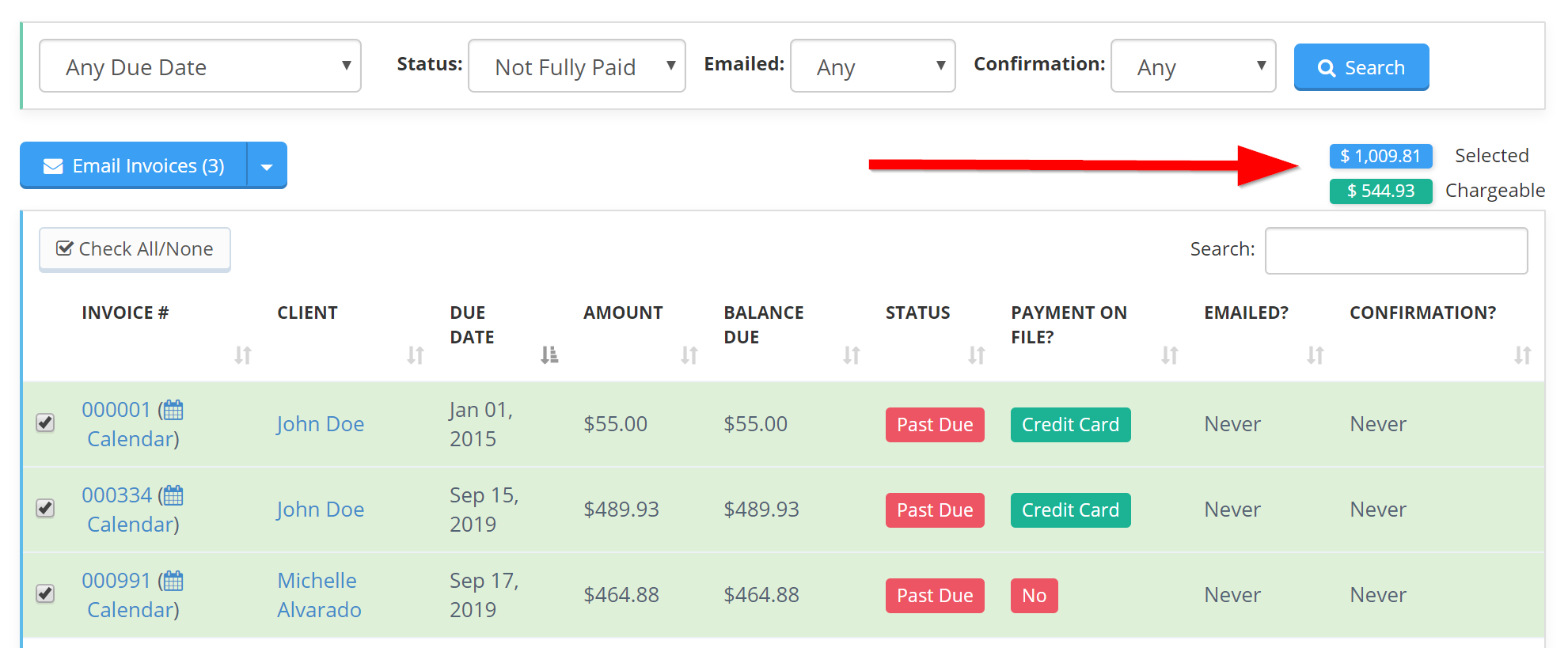The width and height of the screenshot is (1568, 648).
Task: Click Past Due badge for invoice 000334
Action: coord(935,510)
